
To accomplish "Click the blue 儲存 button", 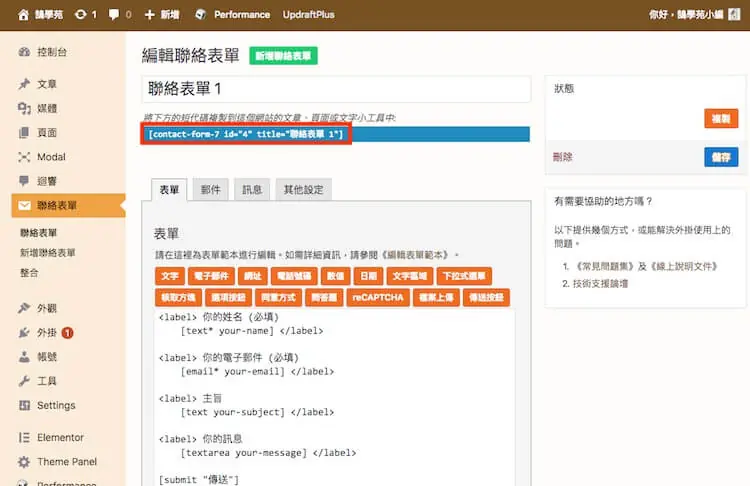I will point(721,157).
